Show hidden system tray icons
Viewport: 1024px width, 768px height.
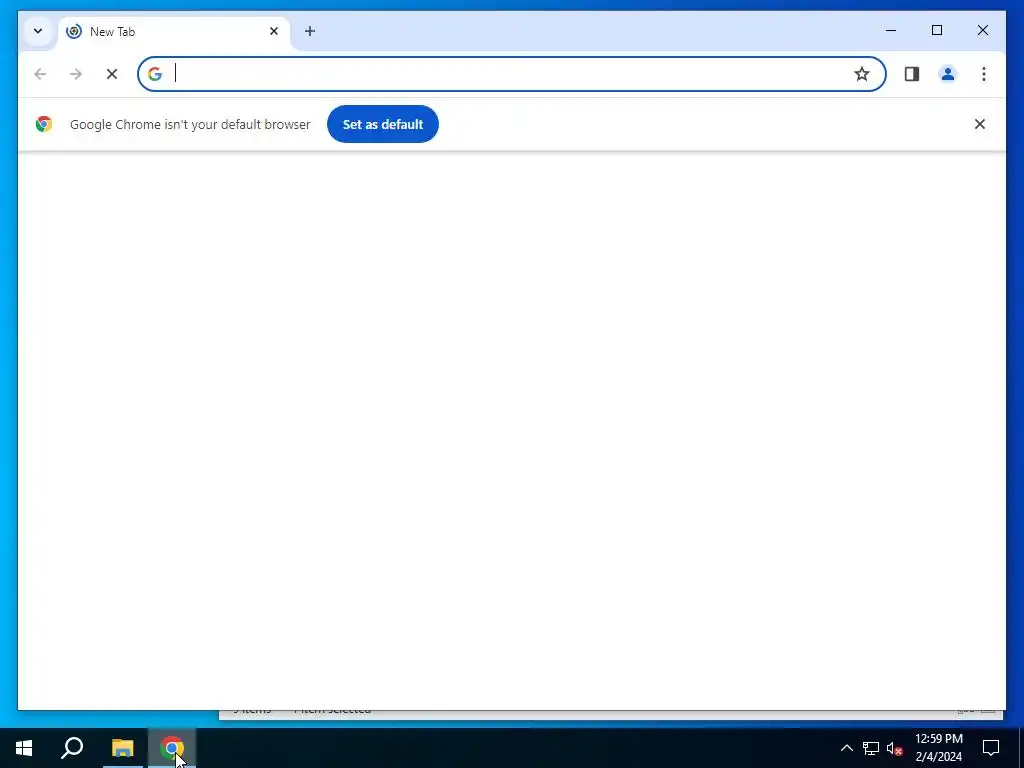point(846,748)
